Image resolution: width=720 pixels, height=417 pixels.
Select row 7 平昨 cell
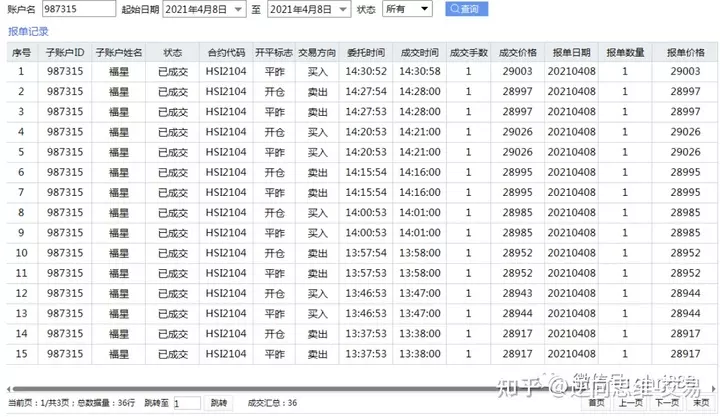pyautogui.click(x=274, y=192)
